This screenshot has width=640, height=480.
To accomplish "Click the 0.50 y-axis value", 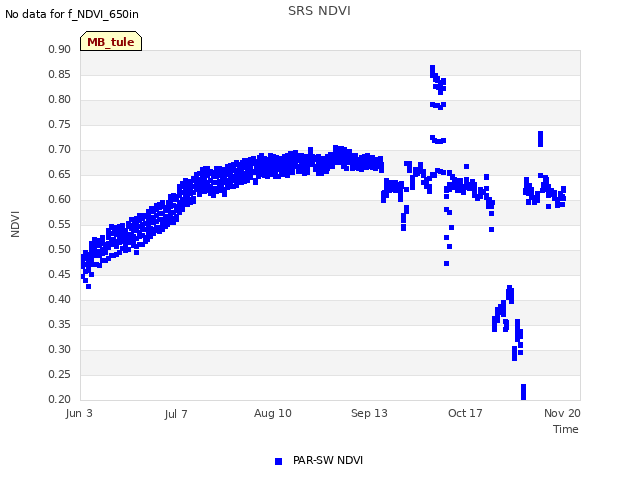I will pyautogui.click(x=60, y=249).
